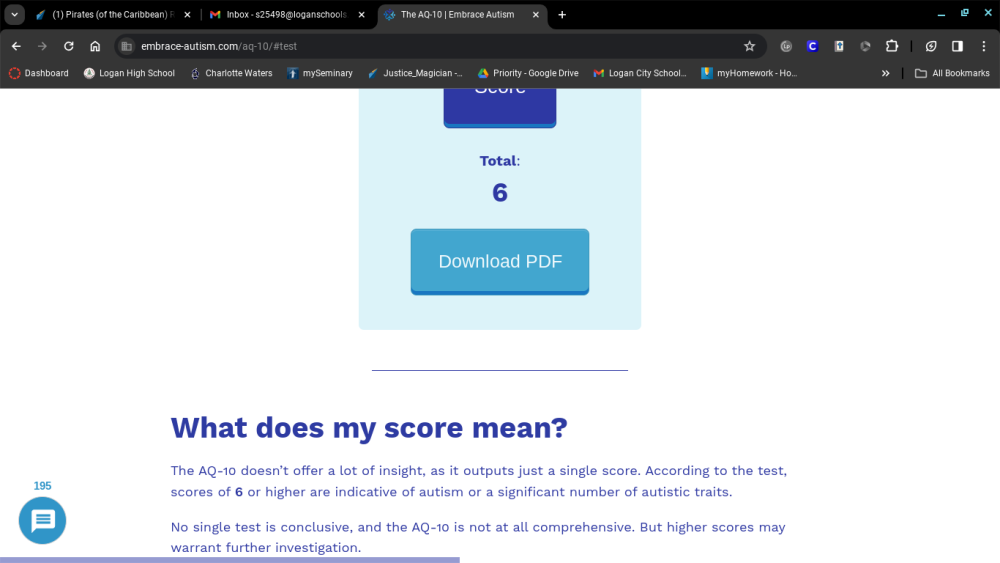Screen dimensions: 1000x563
Task: Open Priority - Google Drive bookmark
Action: pos(529,73)
